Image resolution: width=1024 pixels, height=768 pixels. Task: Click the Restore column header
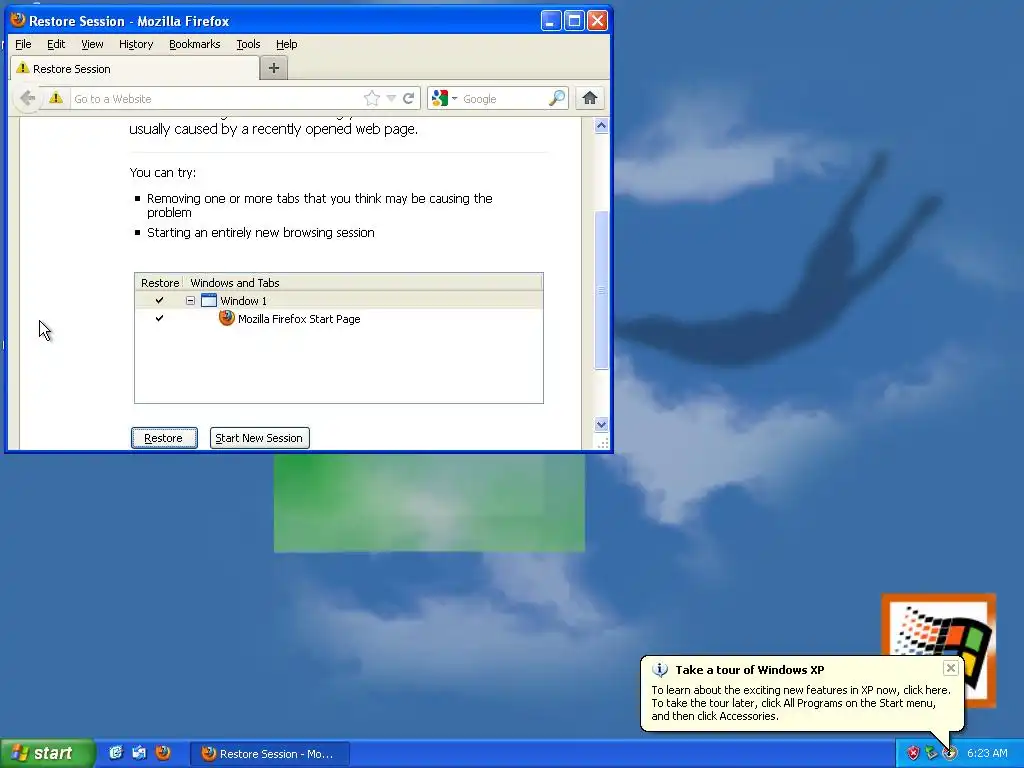159,283
